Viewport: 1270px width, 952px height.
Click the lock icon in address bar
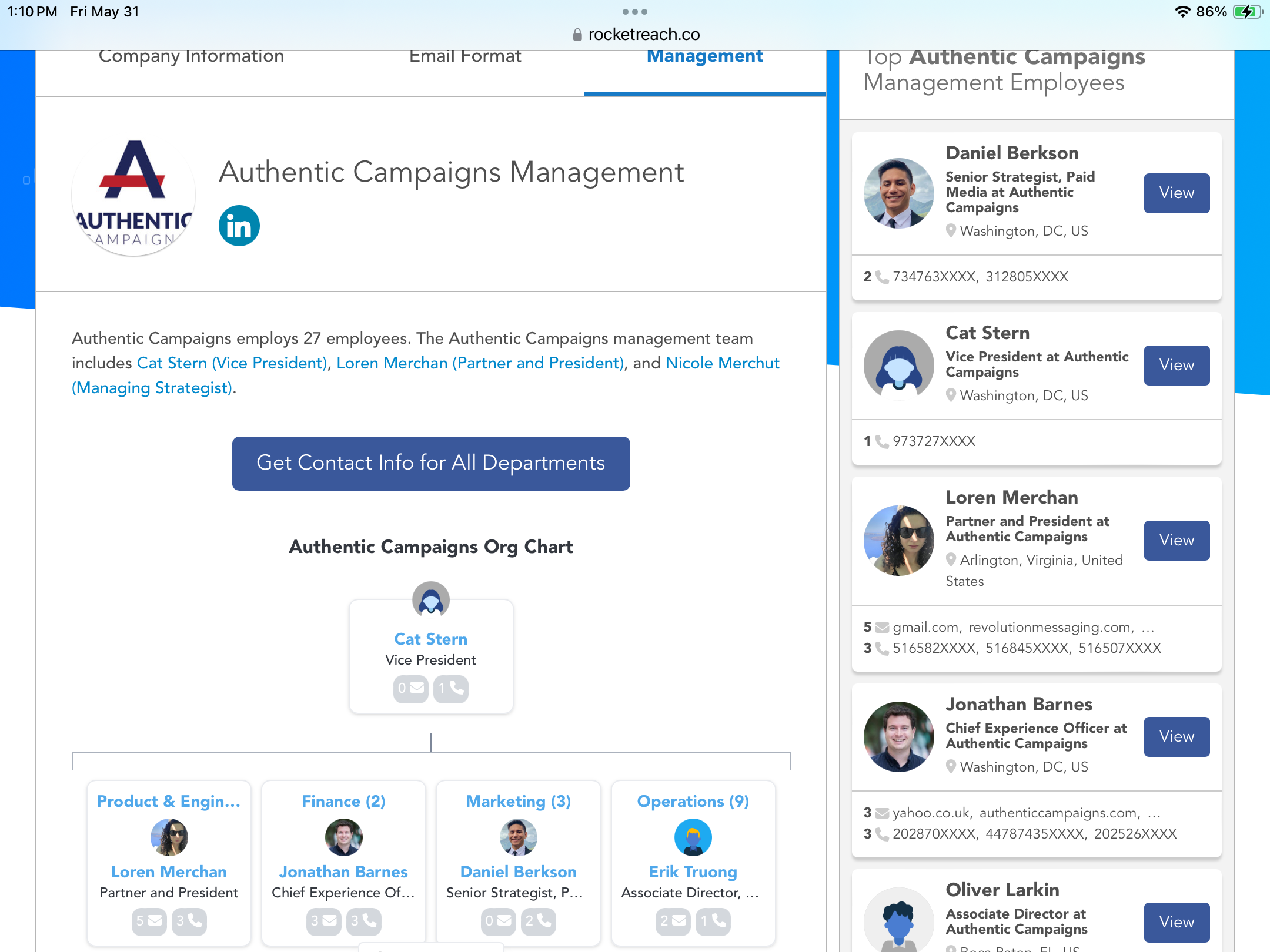click(x=577, y=35)
